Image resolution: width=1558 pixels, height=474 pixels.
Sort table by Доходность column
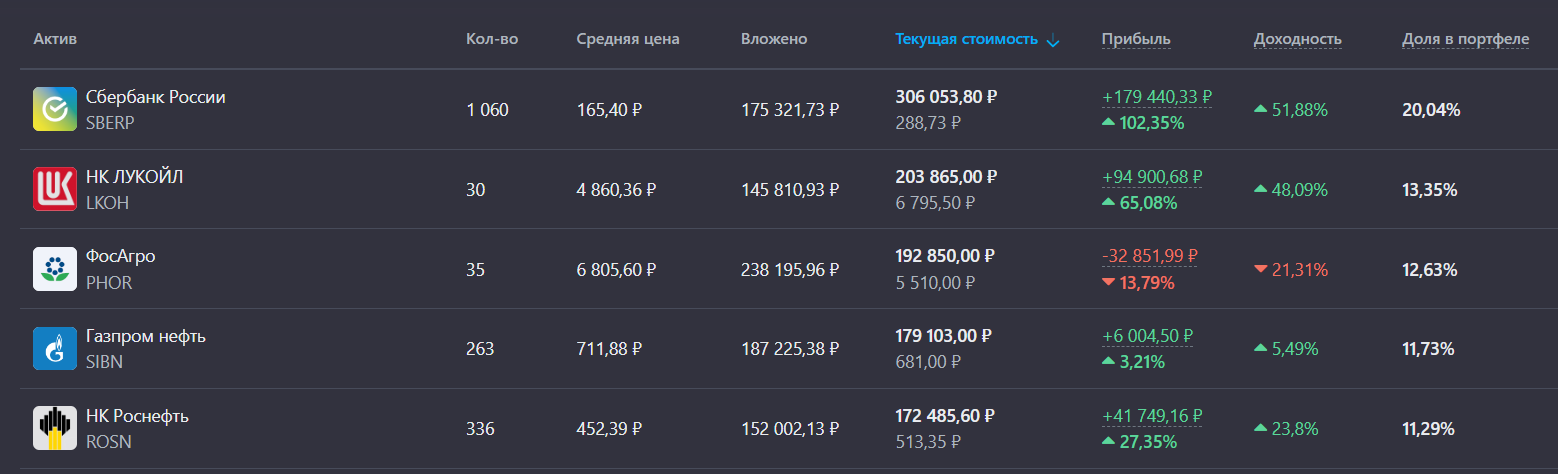(x=1297, y=39)
